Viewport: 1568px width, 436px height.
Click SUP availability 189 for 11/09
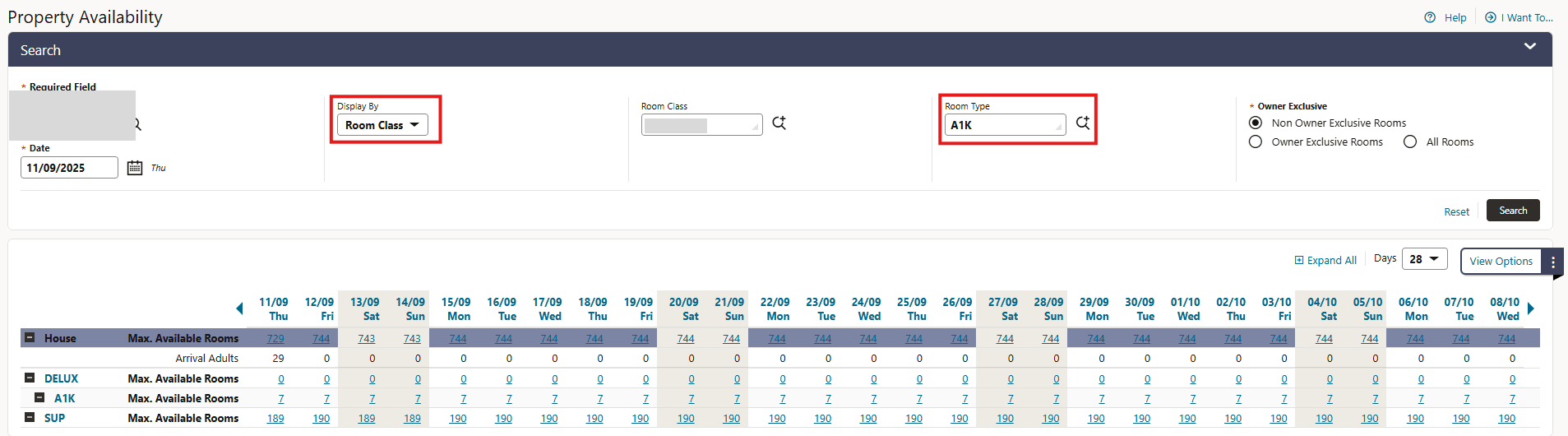275,419
